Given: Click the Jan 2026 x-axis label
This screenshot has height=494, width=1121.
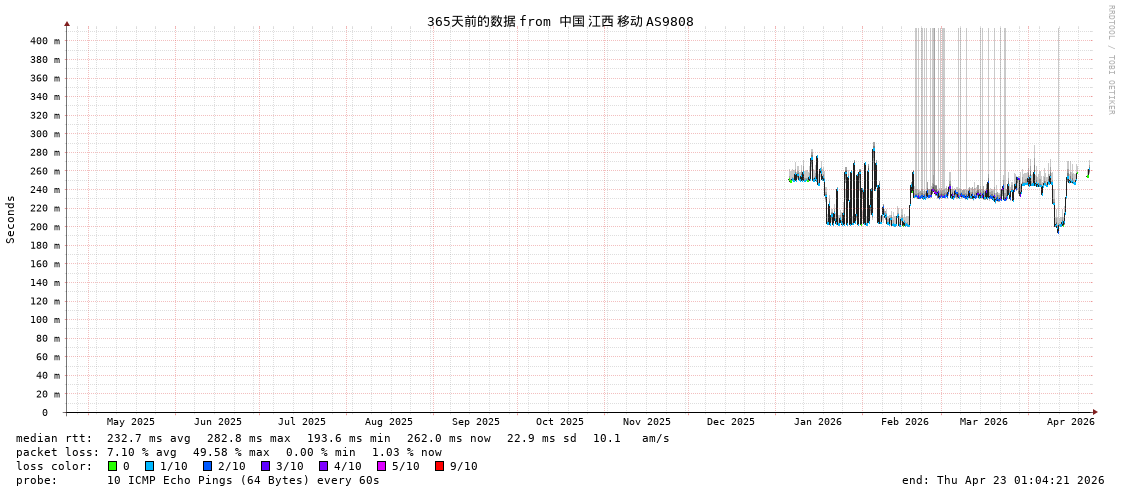Looking at the screenshot, I should 817,422.
